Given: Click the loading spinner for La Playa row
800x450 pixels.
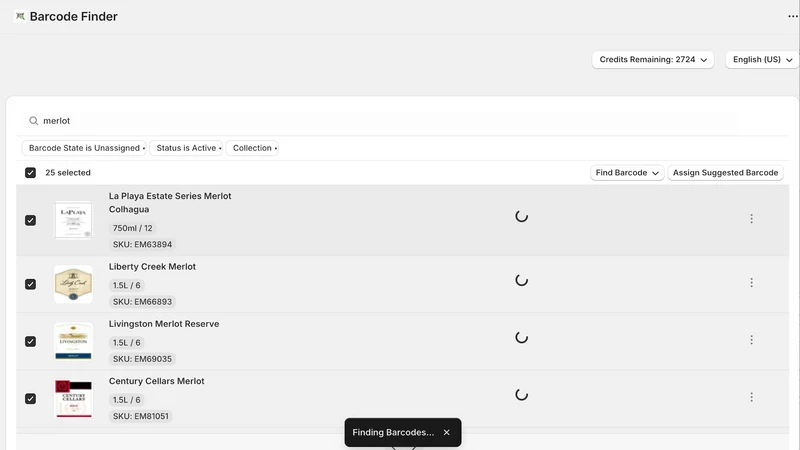Looking at the screenshot, I should click(521, 216).
